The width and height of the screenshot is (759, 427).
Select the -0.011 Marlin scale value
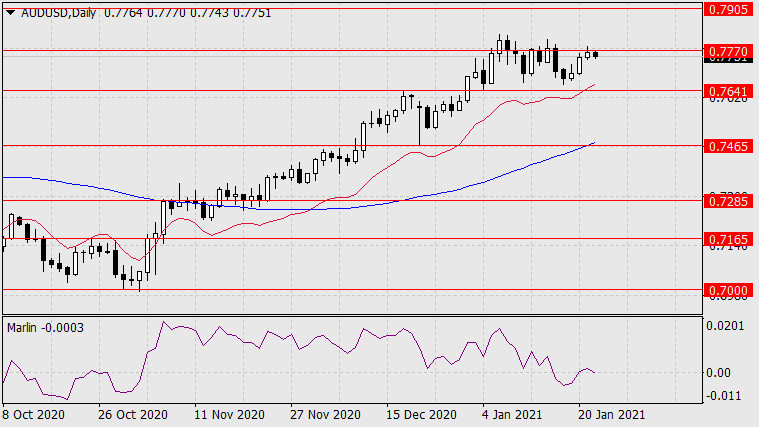[x=724, y=396]
